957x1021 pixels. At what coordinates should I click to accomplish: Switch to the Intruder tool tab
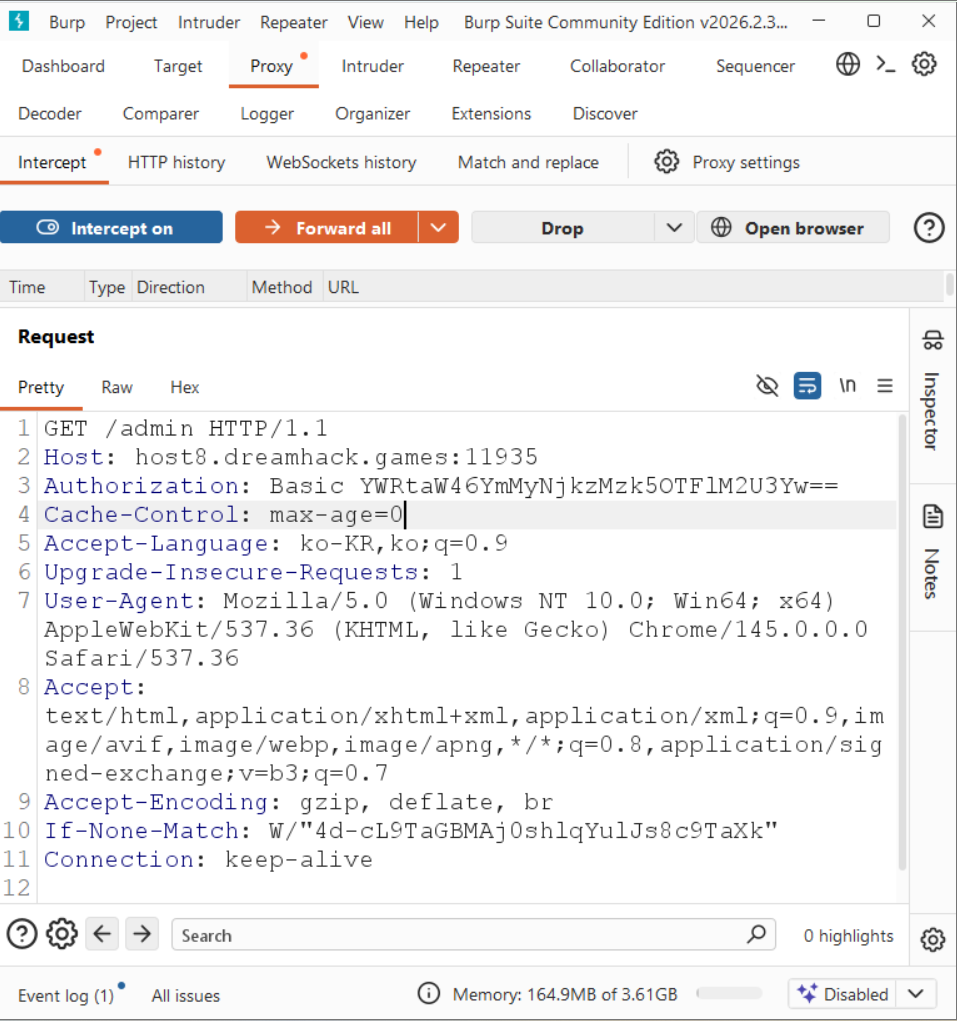(x=372, y=66)
